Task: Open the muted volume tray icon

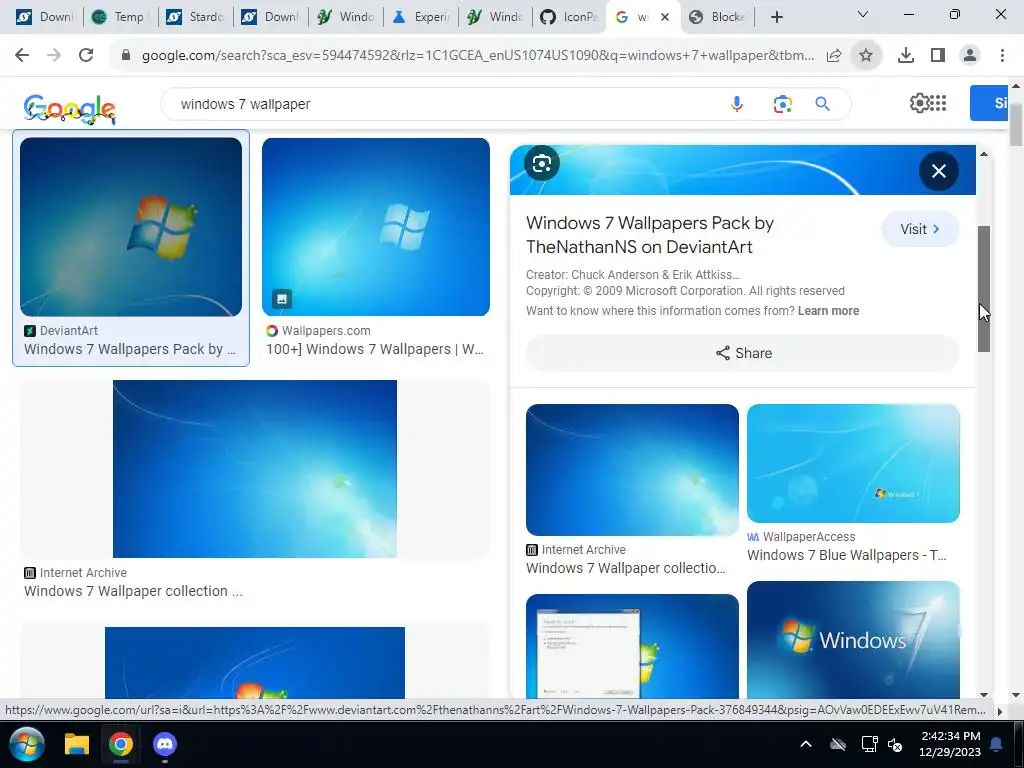Action: [x=895, y=744]
